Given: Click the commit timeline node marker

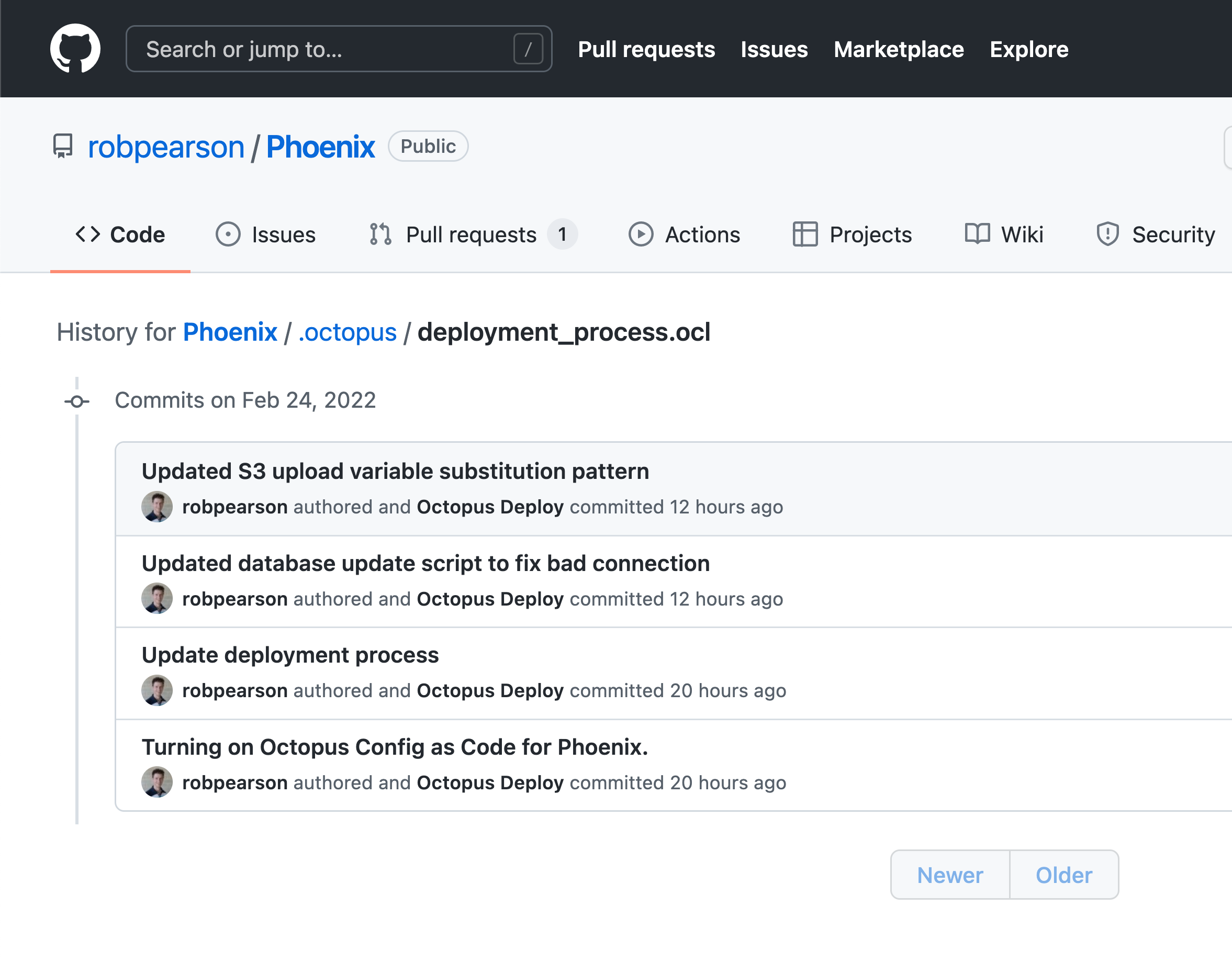Looking at the screenshot, I should click(77, 400).
